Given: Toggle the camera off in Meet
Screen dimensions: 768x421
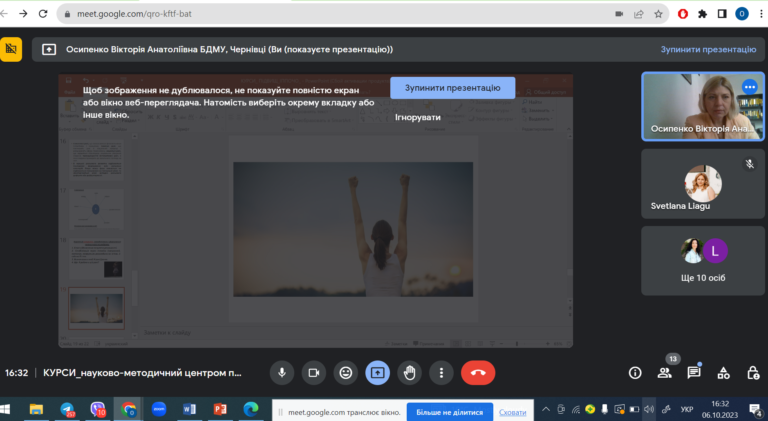Looking at the screenshot, I should [314, 372].
